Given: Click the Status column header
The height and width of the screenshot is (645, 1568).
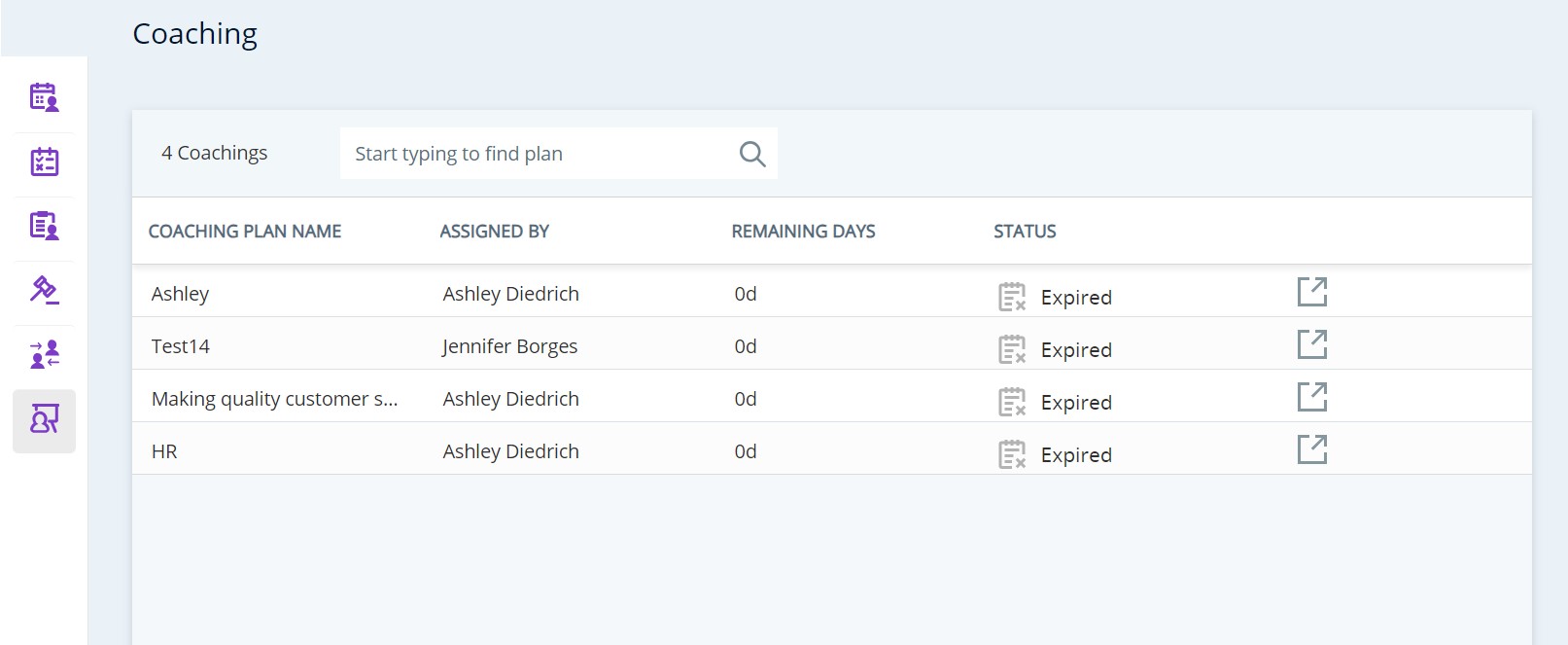Looking at the screenshot, I should pyautogui.click(x=1025, y=232).
